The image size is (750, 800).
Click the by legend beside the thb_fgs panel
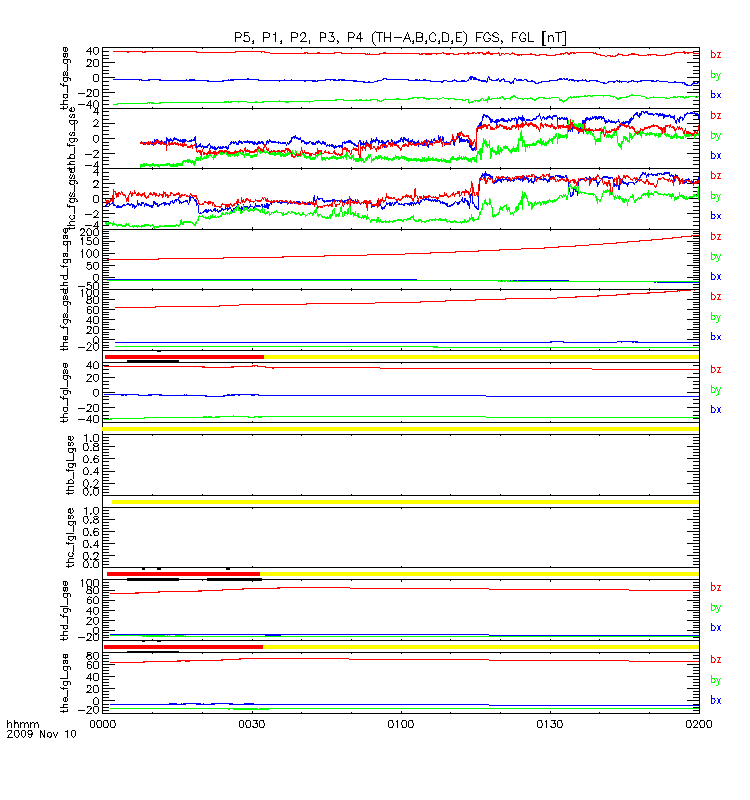tap(716, 136)
